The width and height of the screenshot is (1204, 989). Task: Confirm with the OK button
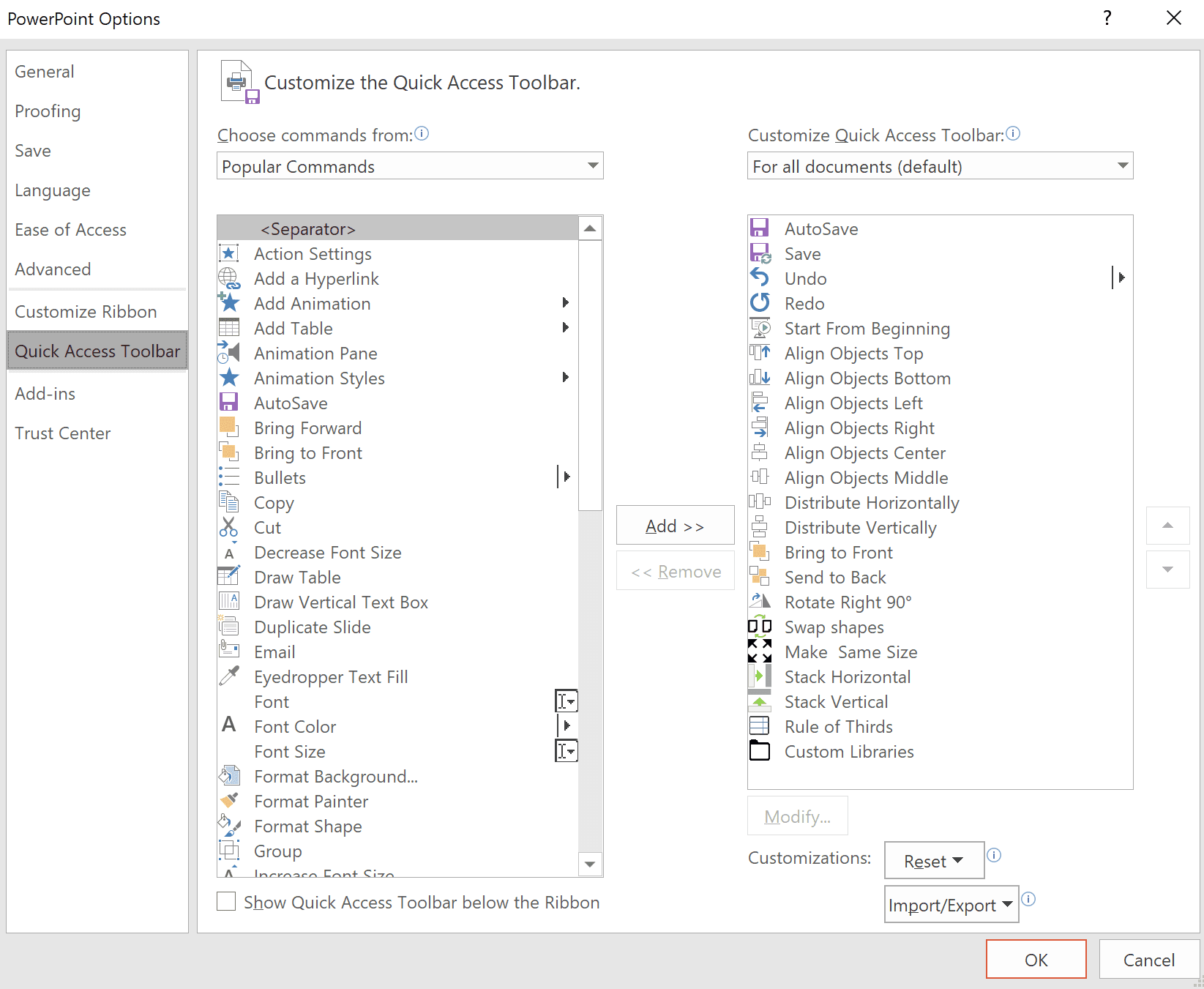pos(1036,960)
